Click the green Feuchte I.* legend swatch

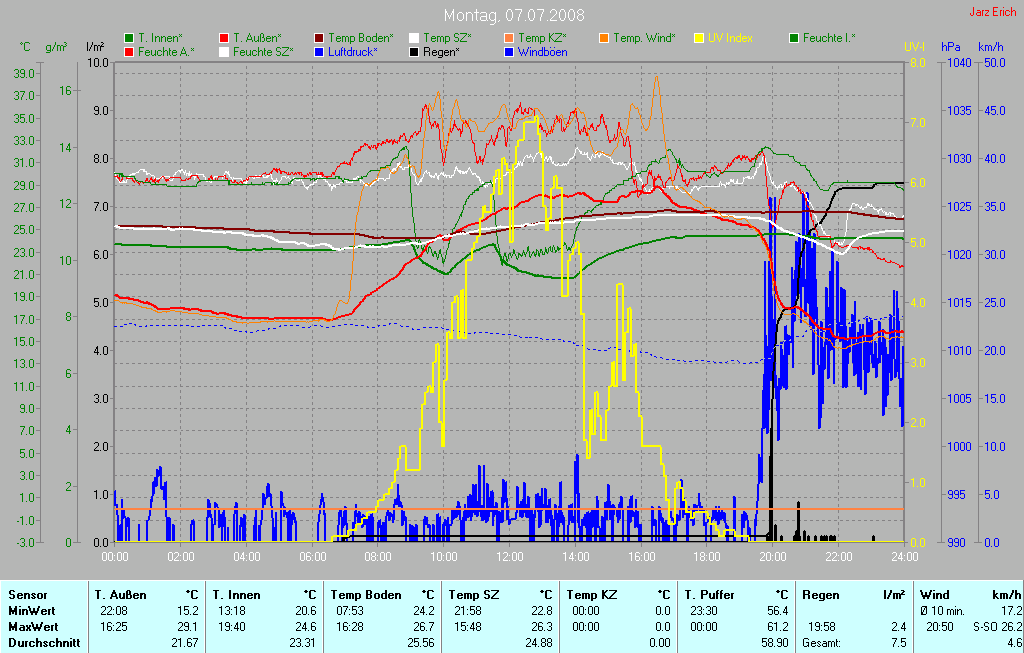(794, 39)
